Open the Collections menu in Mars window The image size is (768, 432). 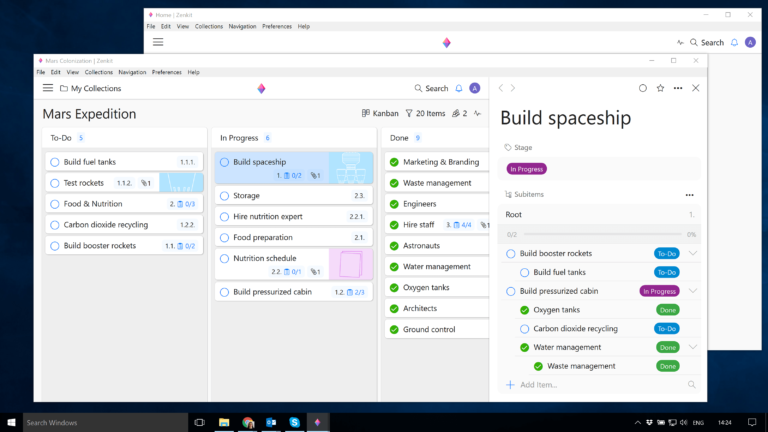(x=99, y=72)
